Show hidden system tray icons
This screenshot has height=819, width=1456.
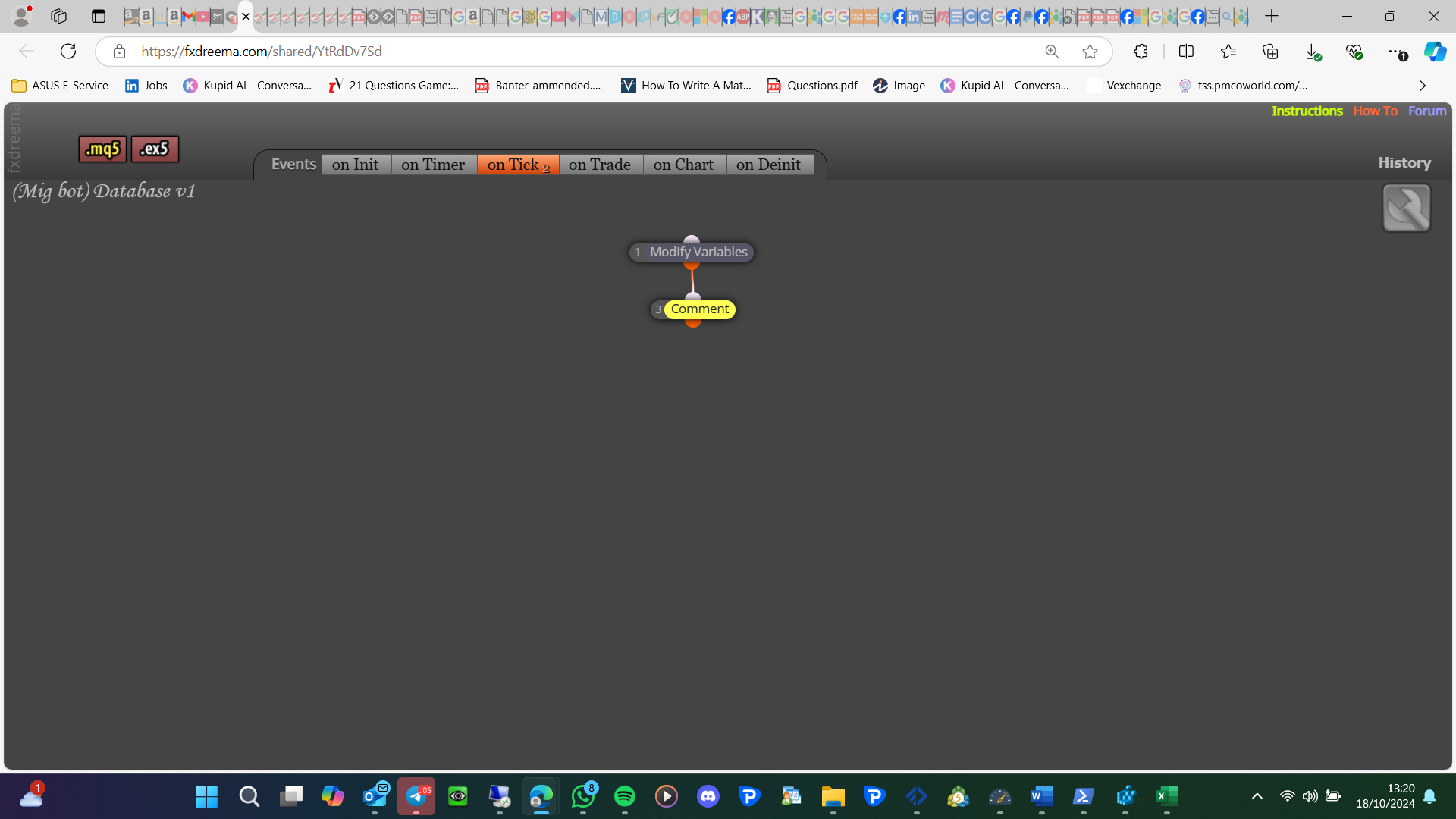(x=1257, y=796)
